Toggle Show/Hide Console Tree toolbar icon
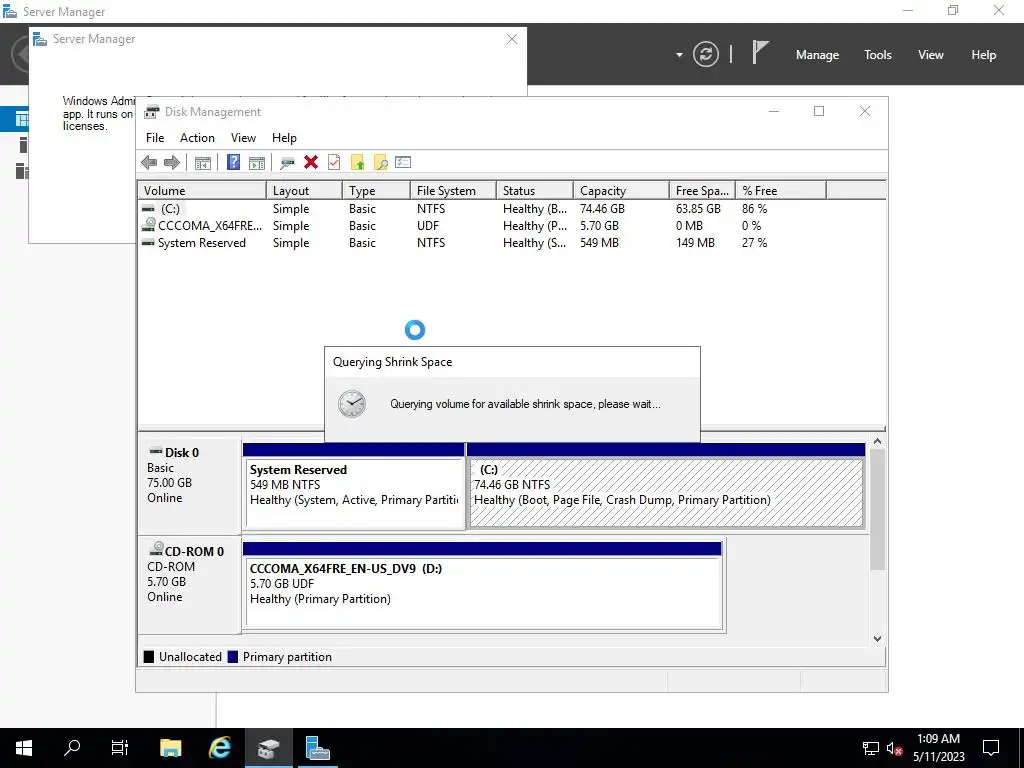 click(202, 163)
